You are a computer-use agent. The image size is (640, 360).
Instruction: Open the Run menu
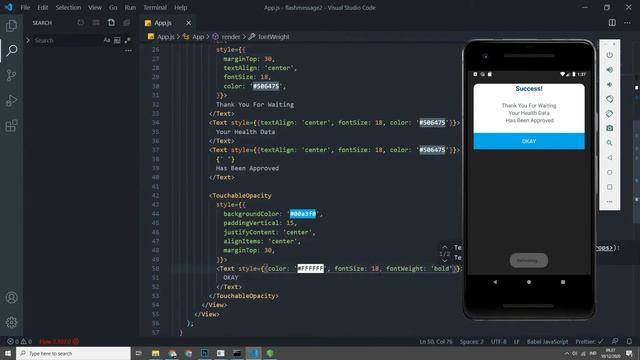pyautogui.click(x=130, y=7)
